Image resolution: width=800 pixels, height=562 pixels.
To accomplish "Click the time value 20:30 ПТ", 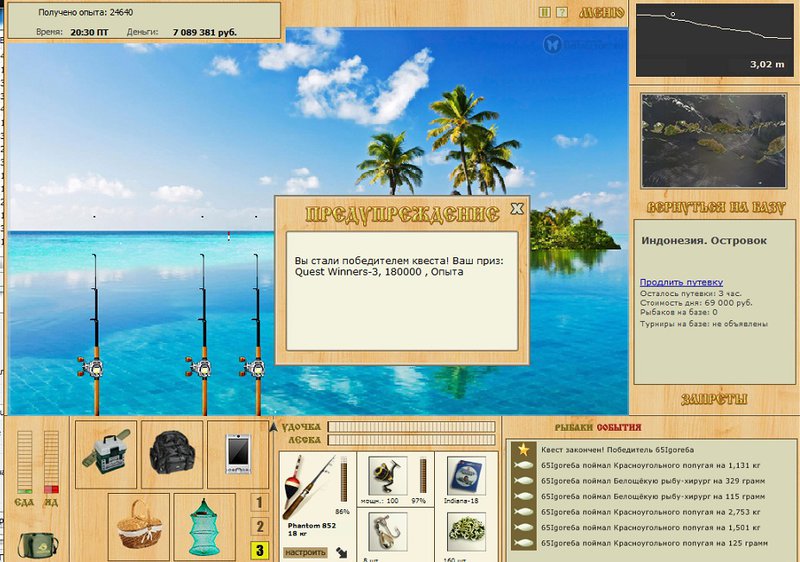I will click(89, 32).
